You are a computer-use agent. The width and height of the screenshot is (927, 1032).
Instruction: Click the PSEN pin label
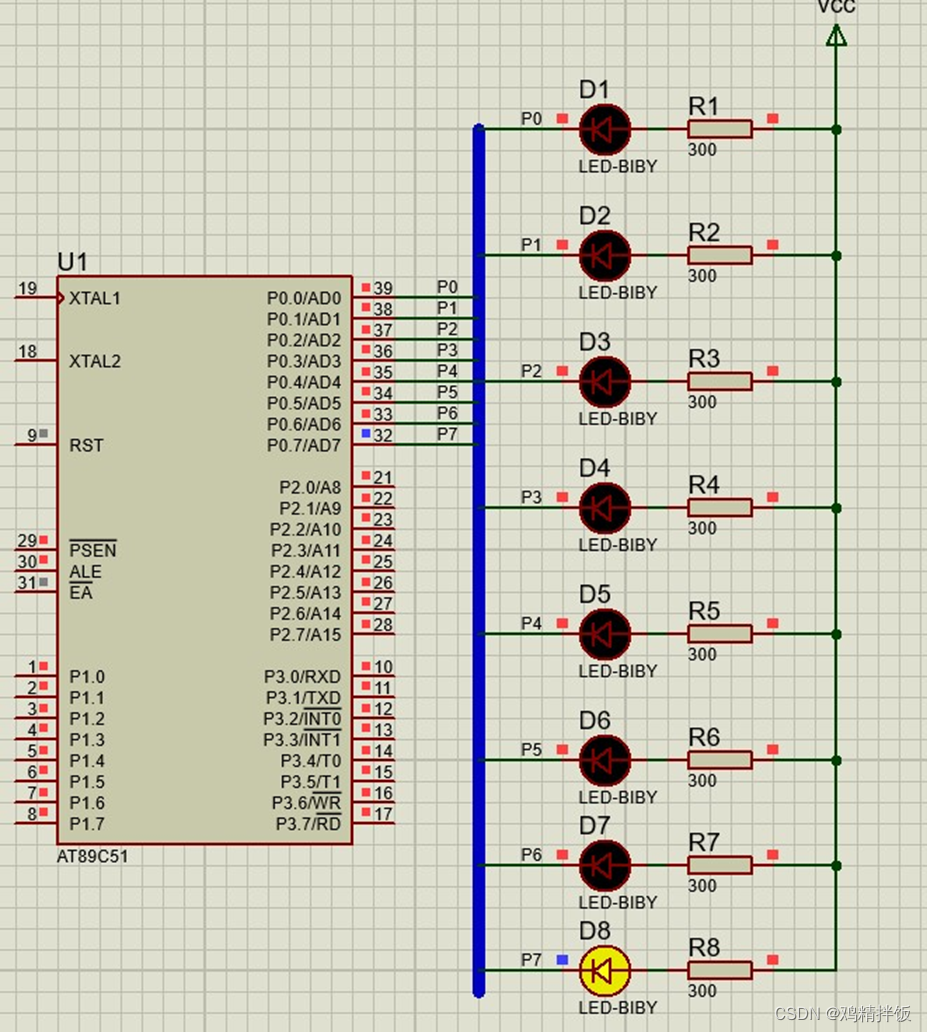pyautogui.click(x=93, y=550)
